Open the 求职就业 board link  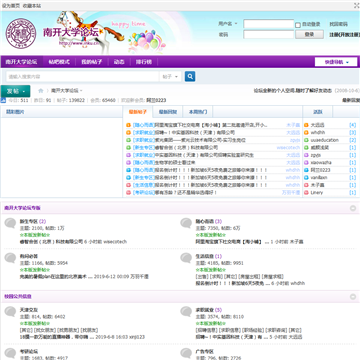[x=204, y=310]
